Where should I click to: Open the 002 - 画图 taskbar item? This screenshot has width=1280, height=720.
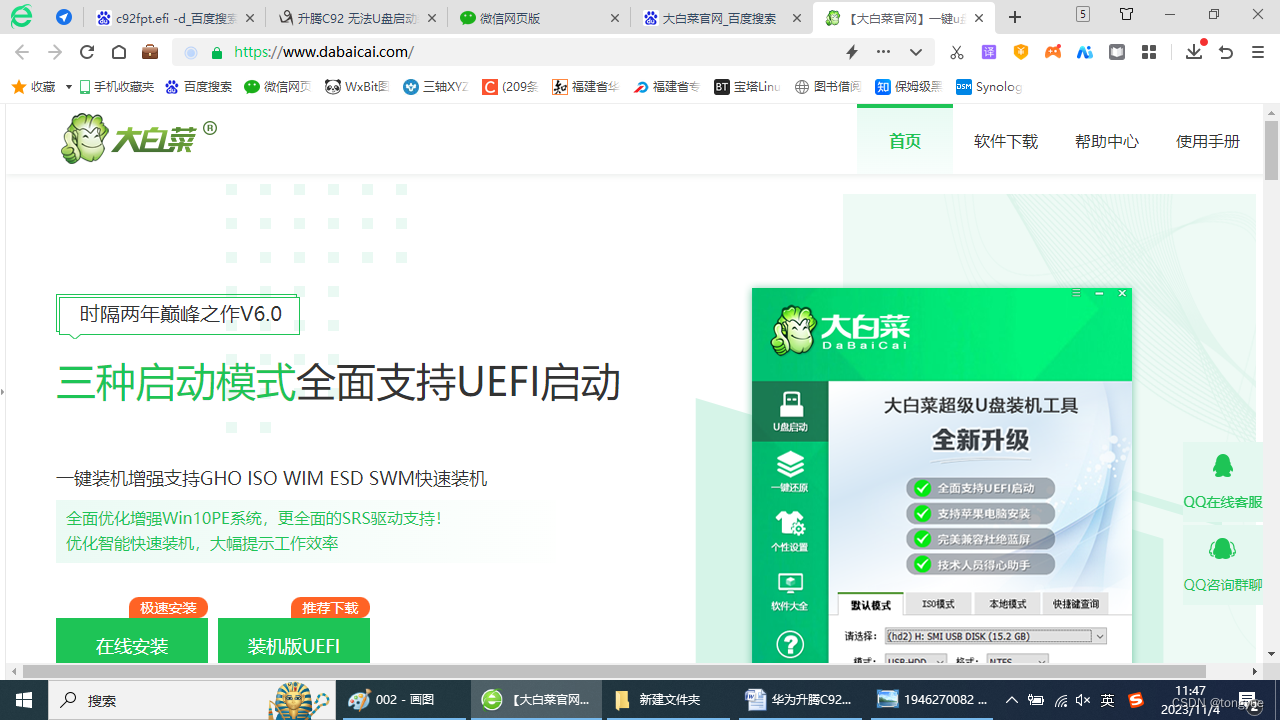click(402, 700)
